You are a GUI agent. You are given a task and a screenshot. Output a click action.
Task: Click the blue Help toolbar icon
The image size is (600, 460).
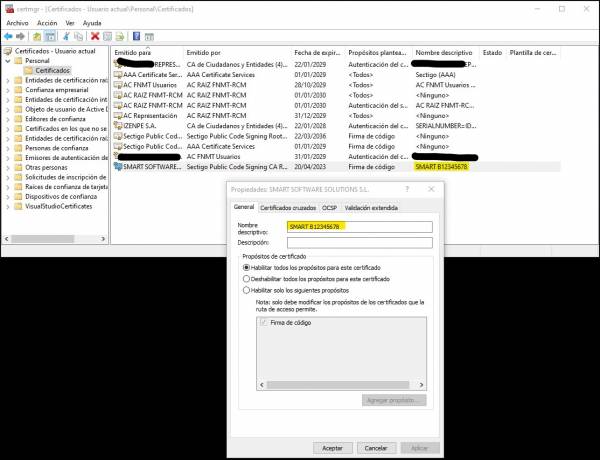click(136, 36)
